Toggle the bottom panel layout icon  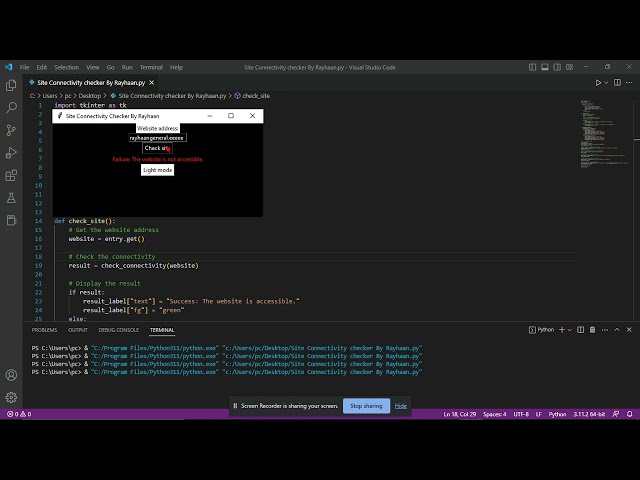[544, 67]
